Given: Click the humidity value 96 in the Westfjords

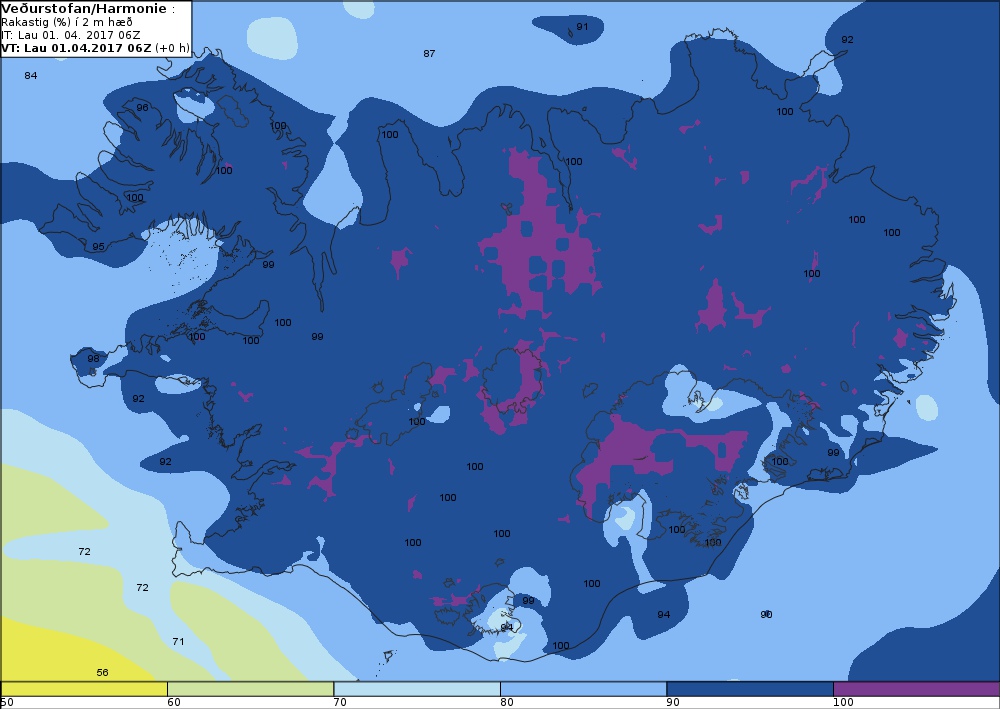Looking at the screenshot, I should 142,107.
